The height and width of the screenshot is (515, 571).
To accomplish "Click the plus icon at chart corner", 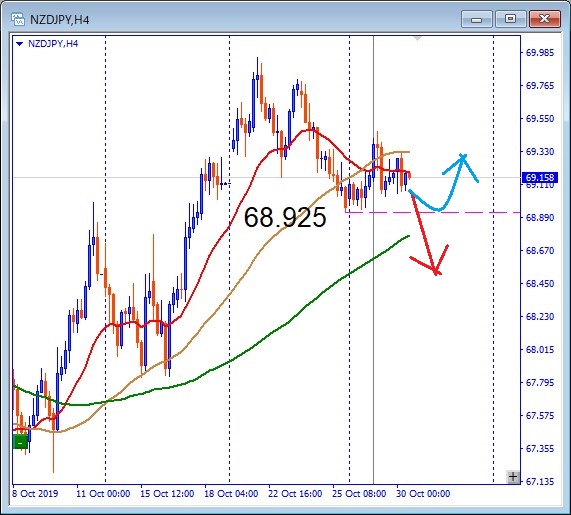I will tap(513, 476).
